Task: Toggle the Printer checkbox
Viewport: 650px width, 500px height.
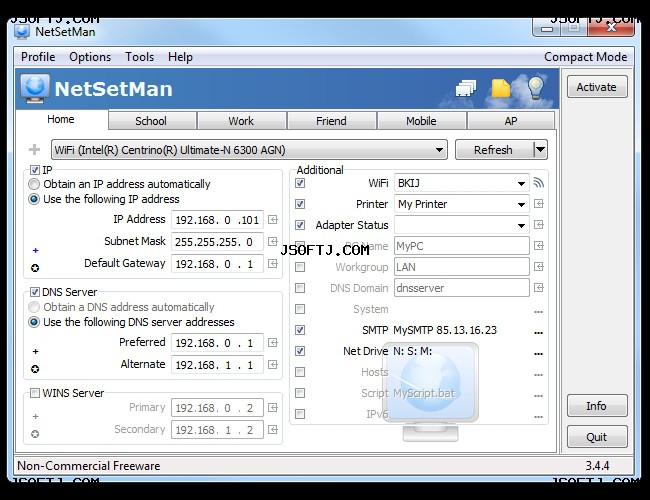Action: coord(300,204)
